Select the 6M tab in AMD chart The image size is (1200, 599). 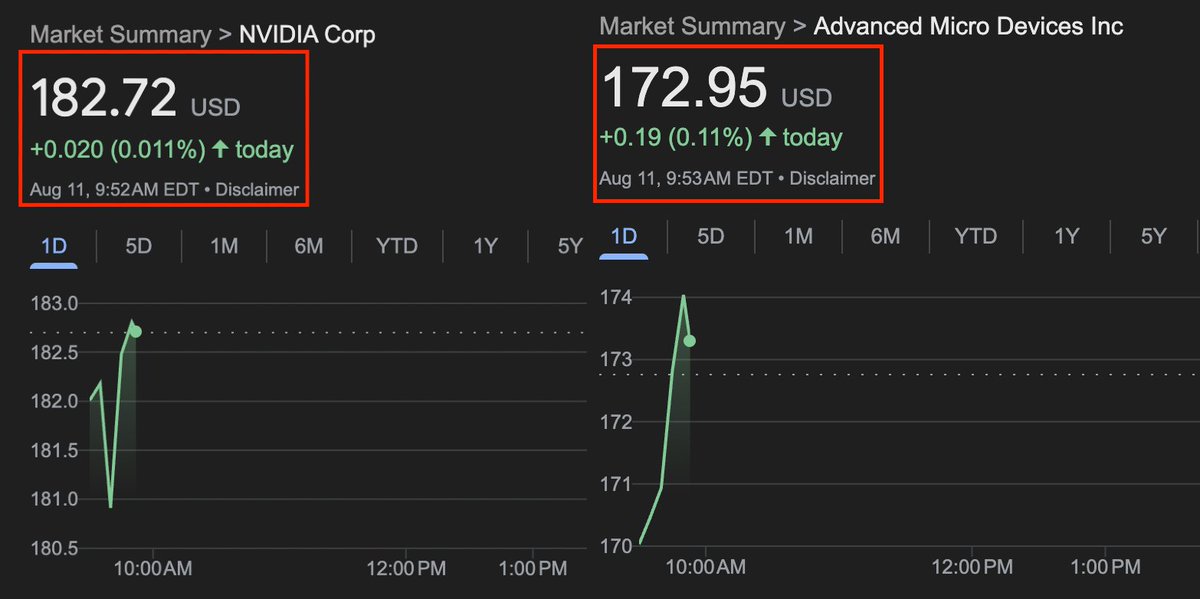coord(885,236)
